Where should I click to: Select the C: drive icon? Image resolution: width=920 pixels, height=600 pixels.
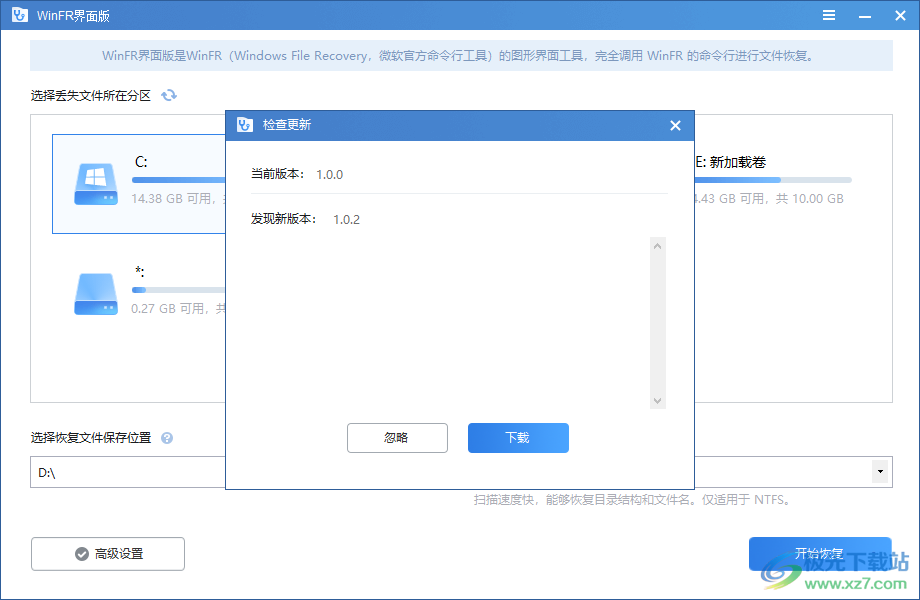[x=96, y=184]
